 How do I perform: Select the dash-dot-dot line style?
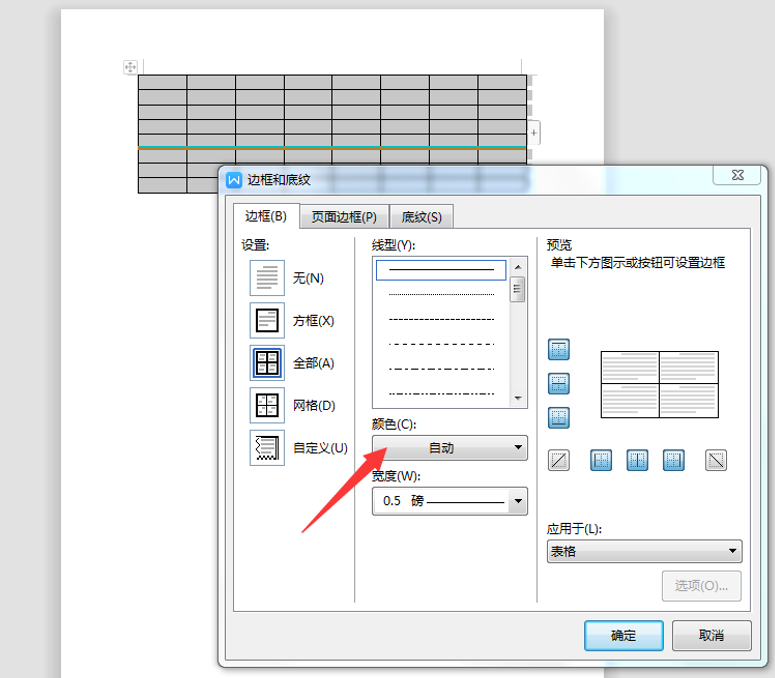point(441,394)
